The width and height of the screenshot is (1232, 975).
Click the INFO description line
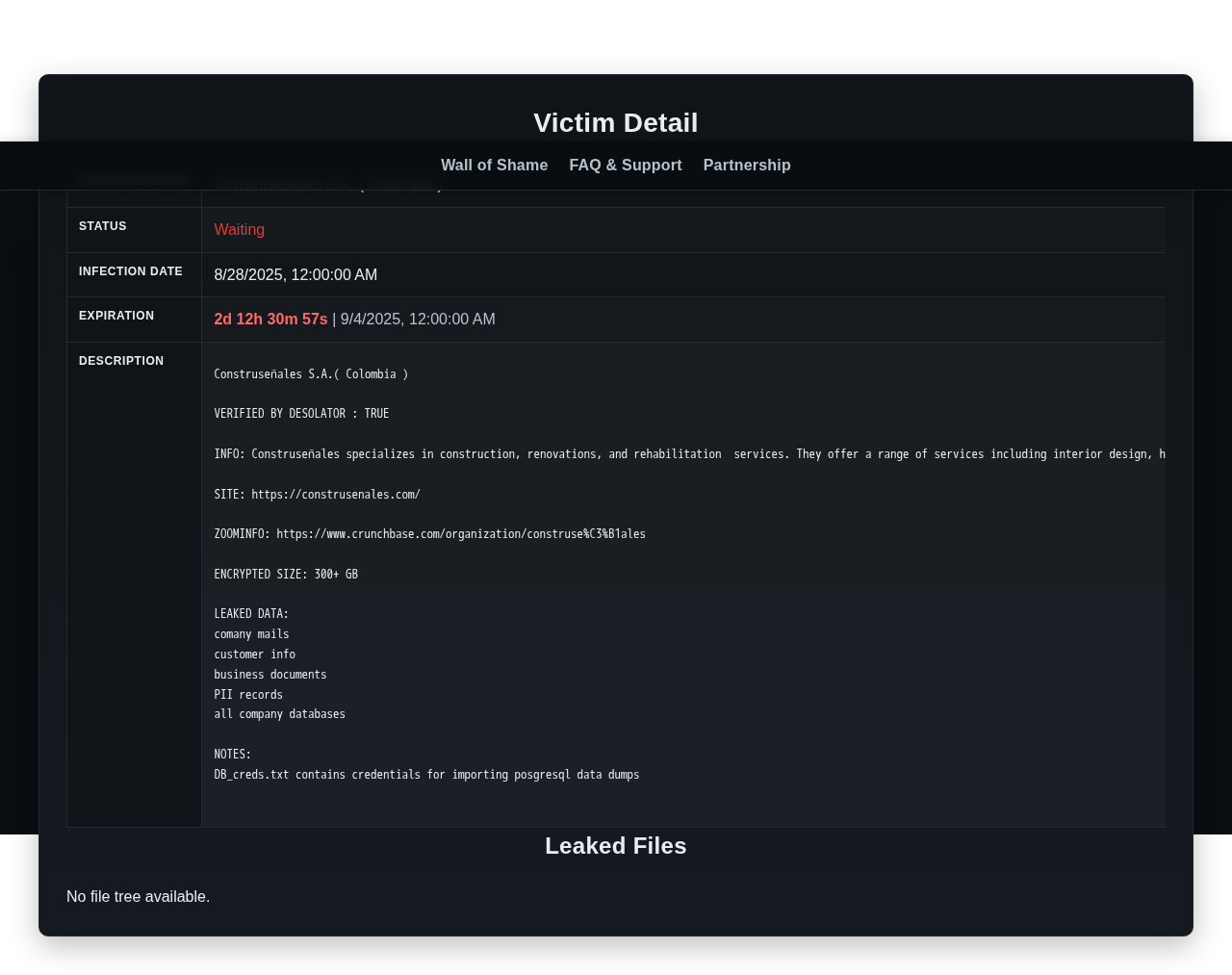689,454
